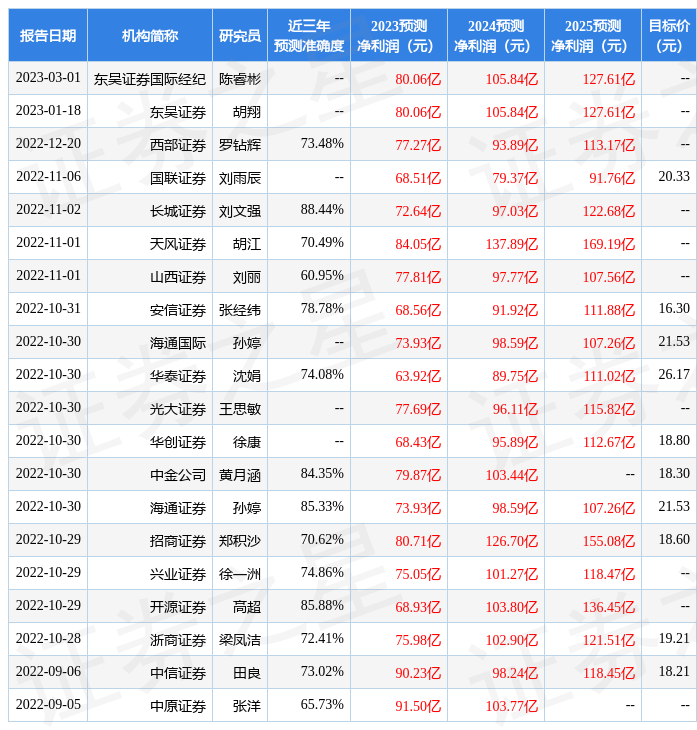The height and width of the screenshot is (730, 697).
Task: Select the 2023-03-01 date cell
Action: click(x=48, y=78)
